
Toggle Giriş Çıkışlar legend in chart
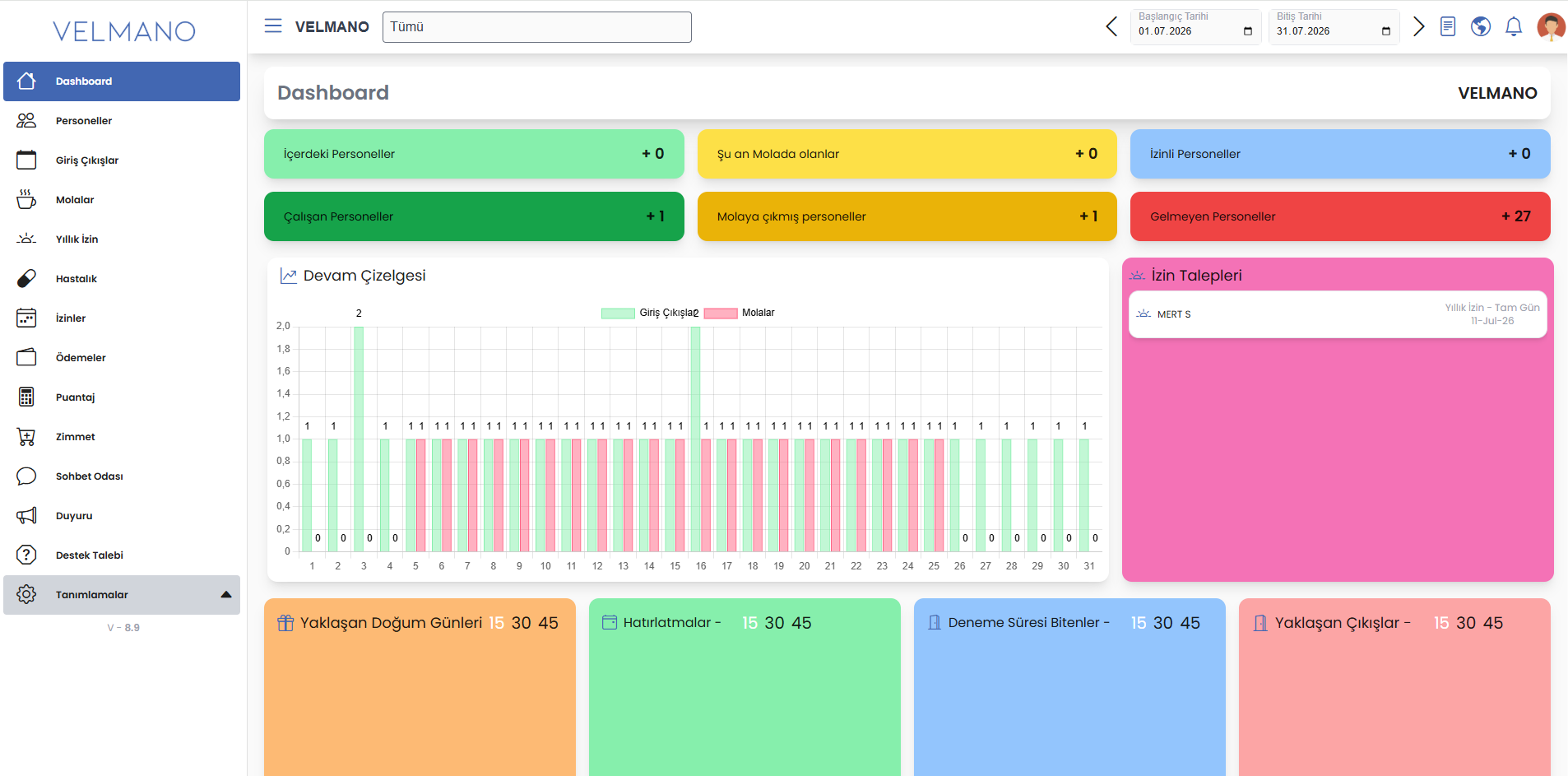click(x=650, y=313)
